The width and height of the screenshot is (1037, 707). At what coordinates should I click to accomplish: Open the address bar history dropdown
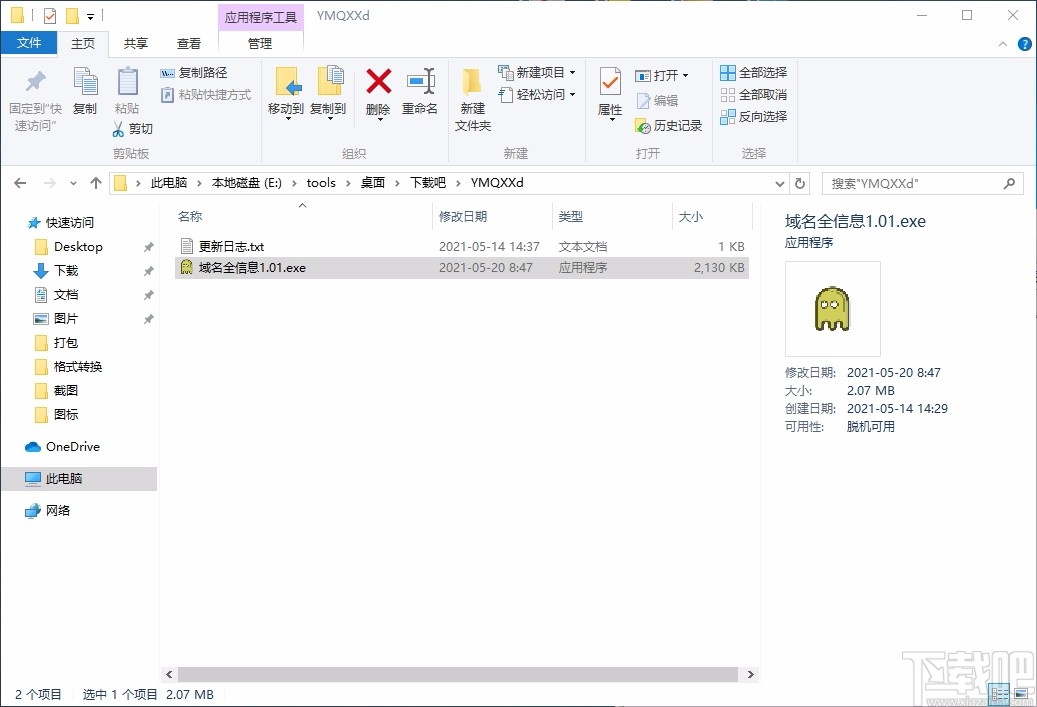pos(779,183)
